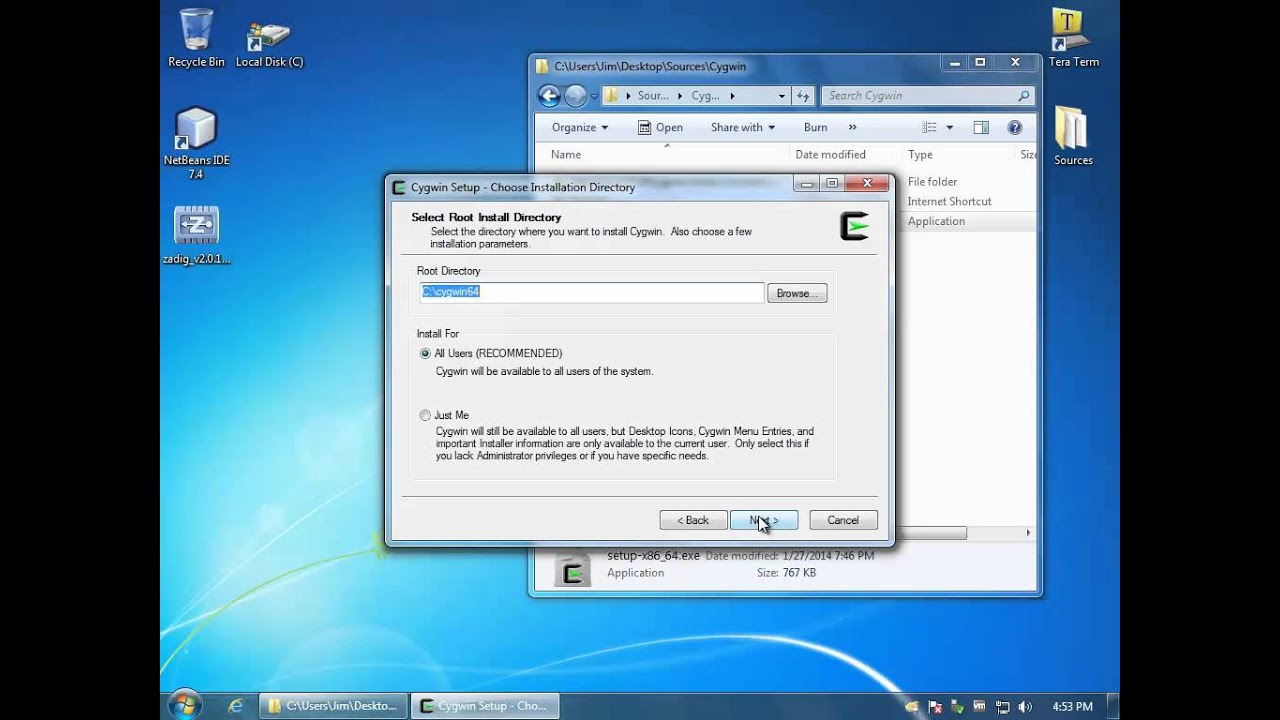
Task: Click the Root Directory path field
Action: point(592,292)
